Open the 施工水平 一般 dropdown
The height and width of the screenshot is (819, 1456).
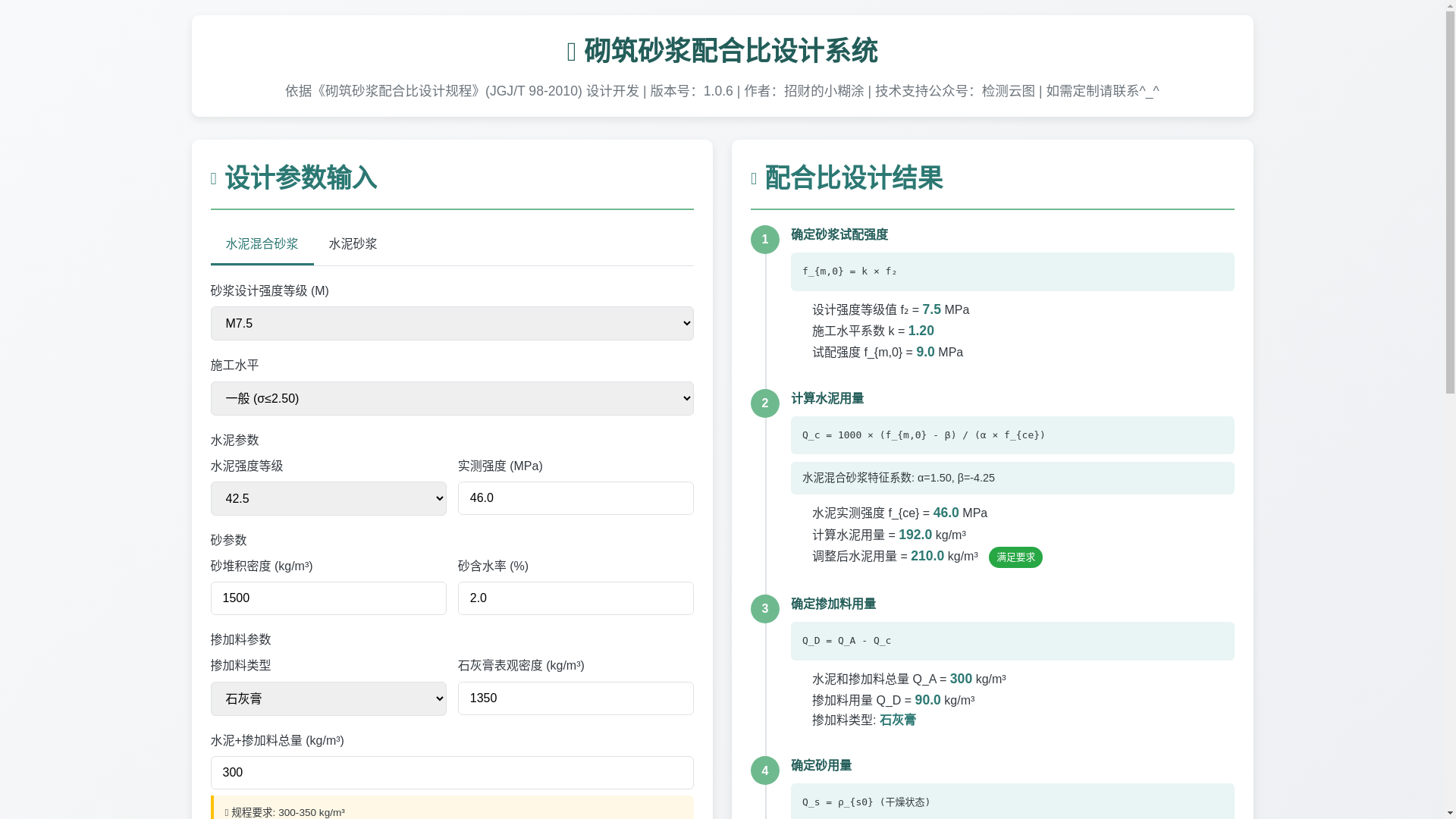point(452,398)
